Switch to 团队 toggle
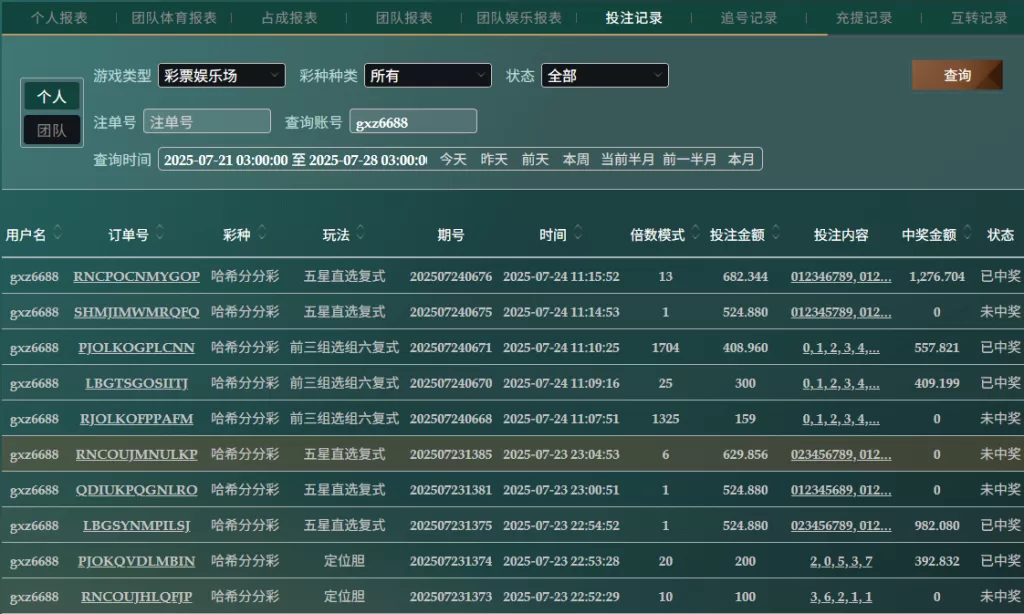 [52, 130]
